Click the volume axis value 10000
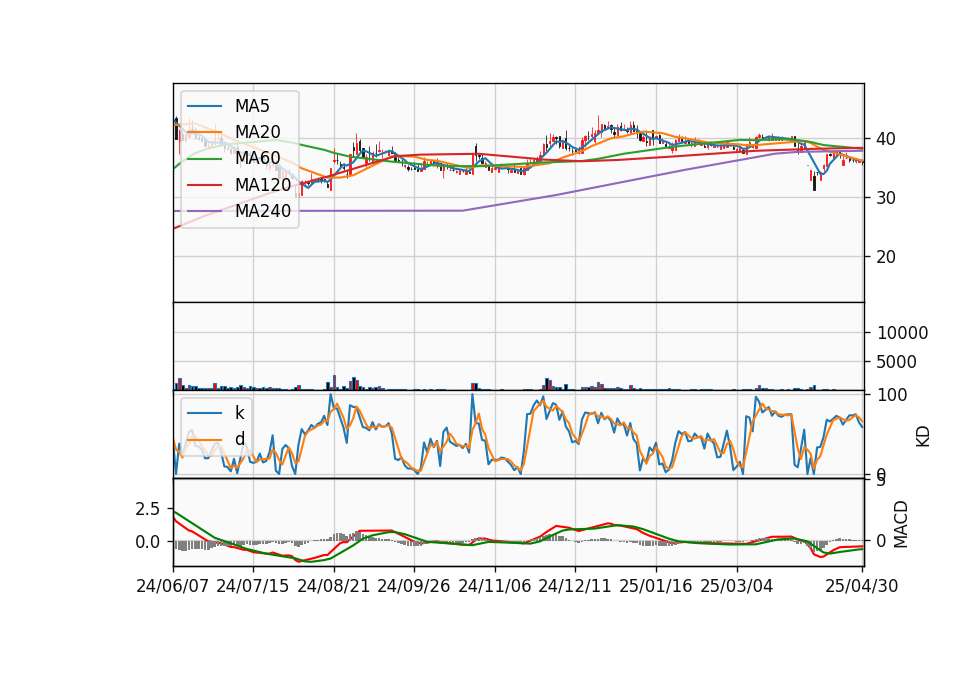 point(903,333)
